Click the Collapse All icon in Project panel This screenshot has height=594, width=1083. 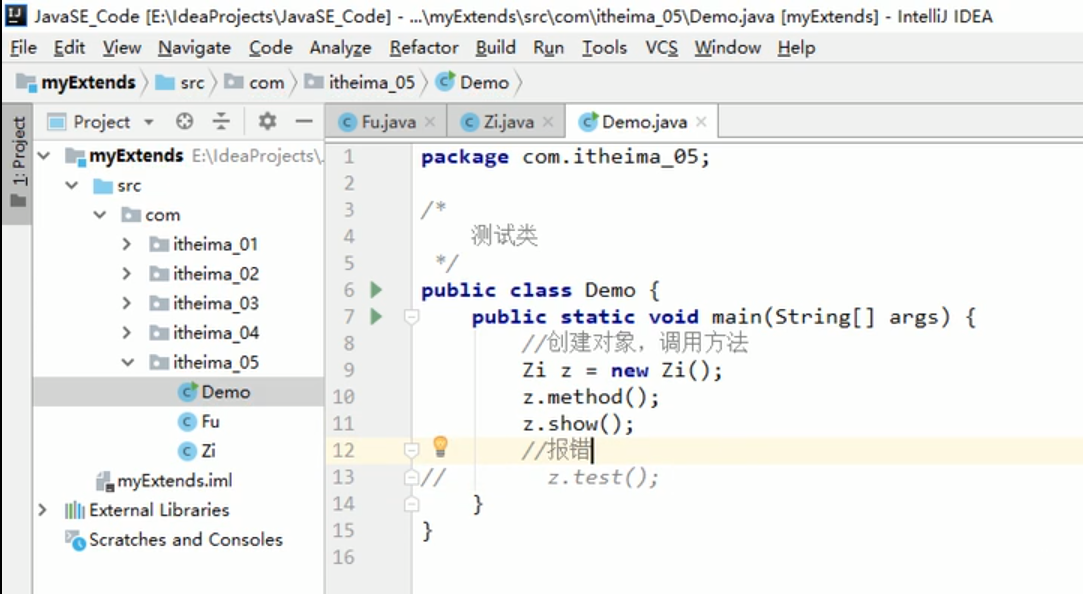pyautogui.click(x=221, y=122)
